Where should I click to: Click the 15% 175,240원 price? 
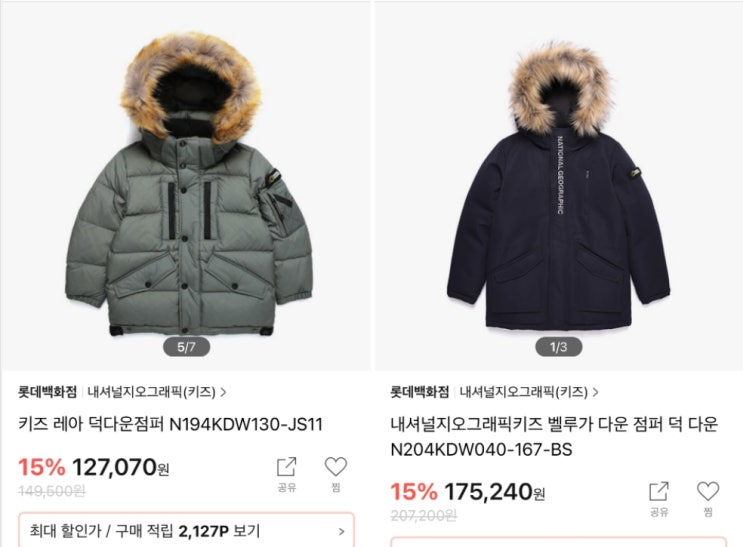pyautogui.click(x=468, y=492)
